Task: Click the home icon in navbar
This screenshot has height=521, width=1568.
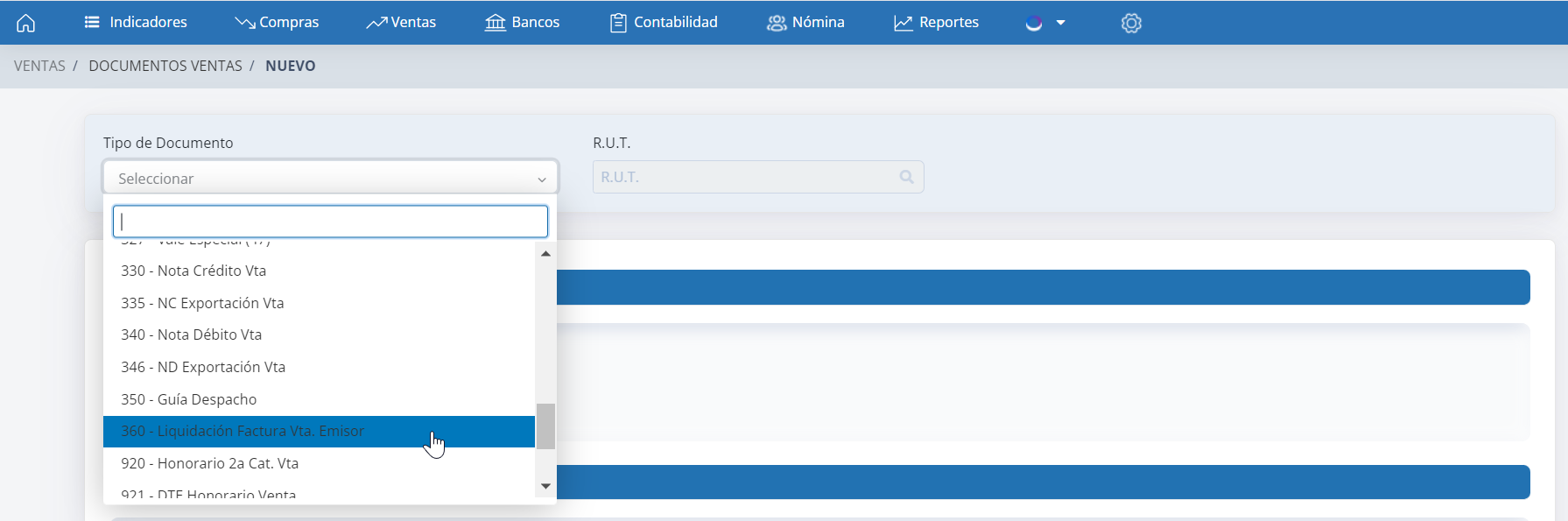Action: (x=26, y=23)
